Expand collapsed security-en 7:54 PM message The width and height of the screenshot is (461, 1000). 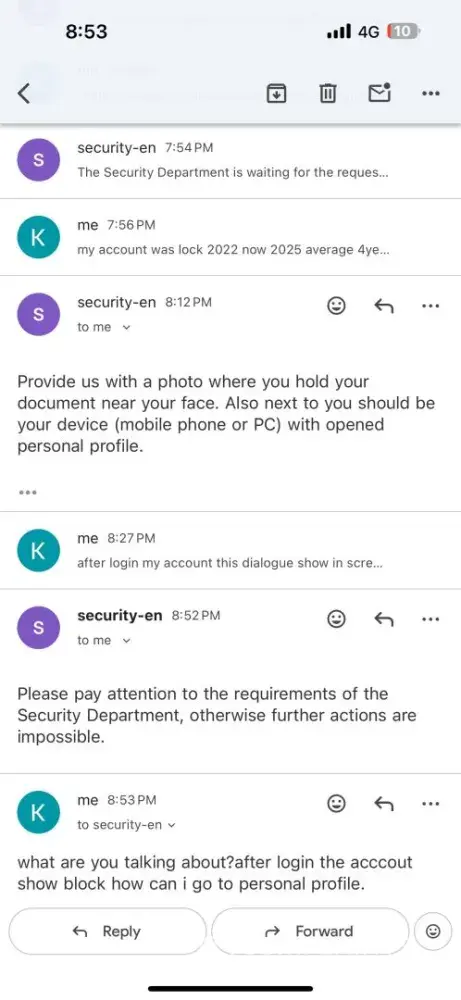tap(230, 160)
